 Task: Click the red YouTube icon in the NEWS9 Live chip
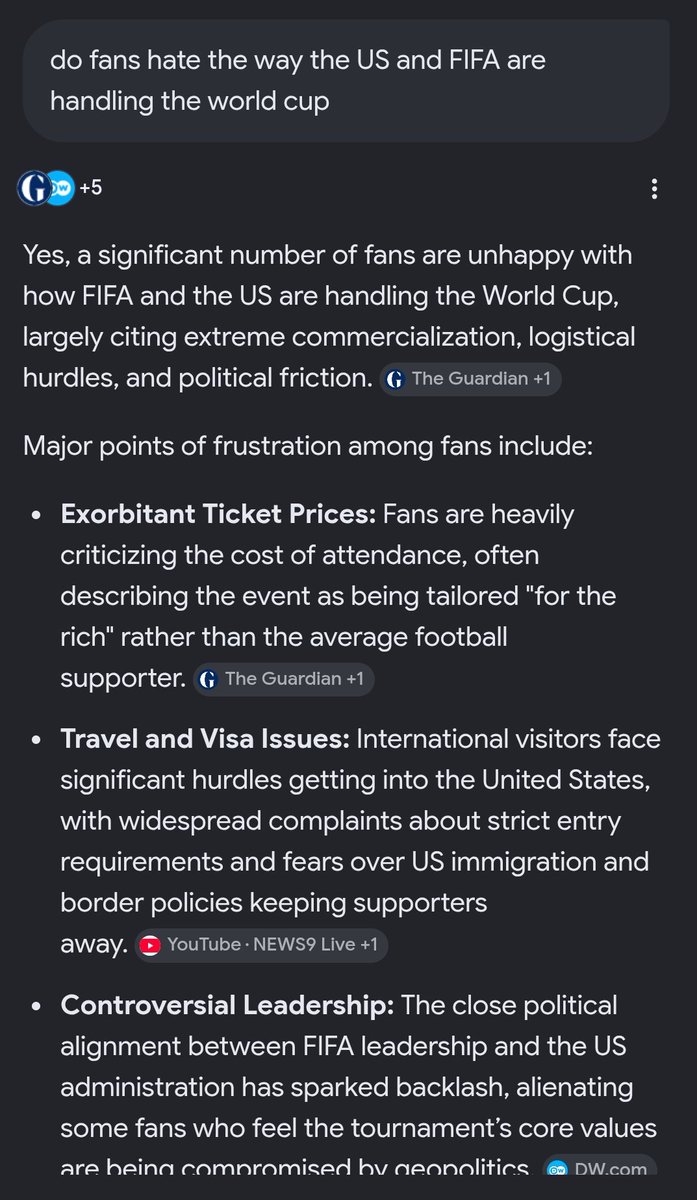coord(150,945)
